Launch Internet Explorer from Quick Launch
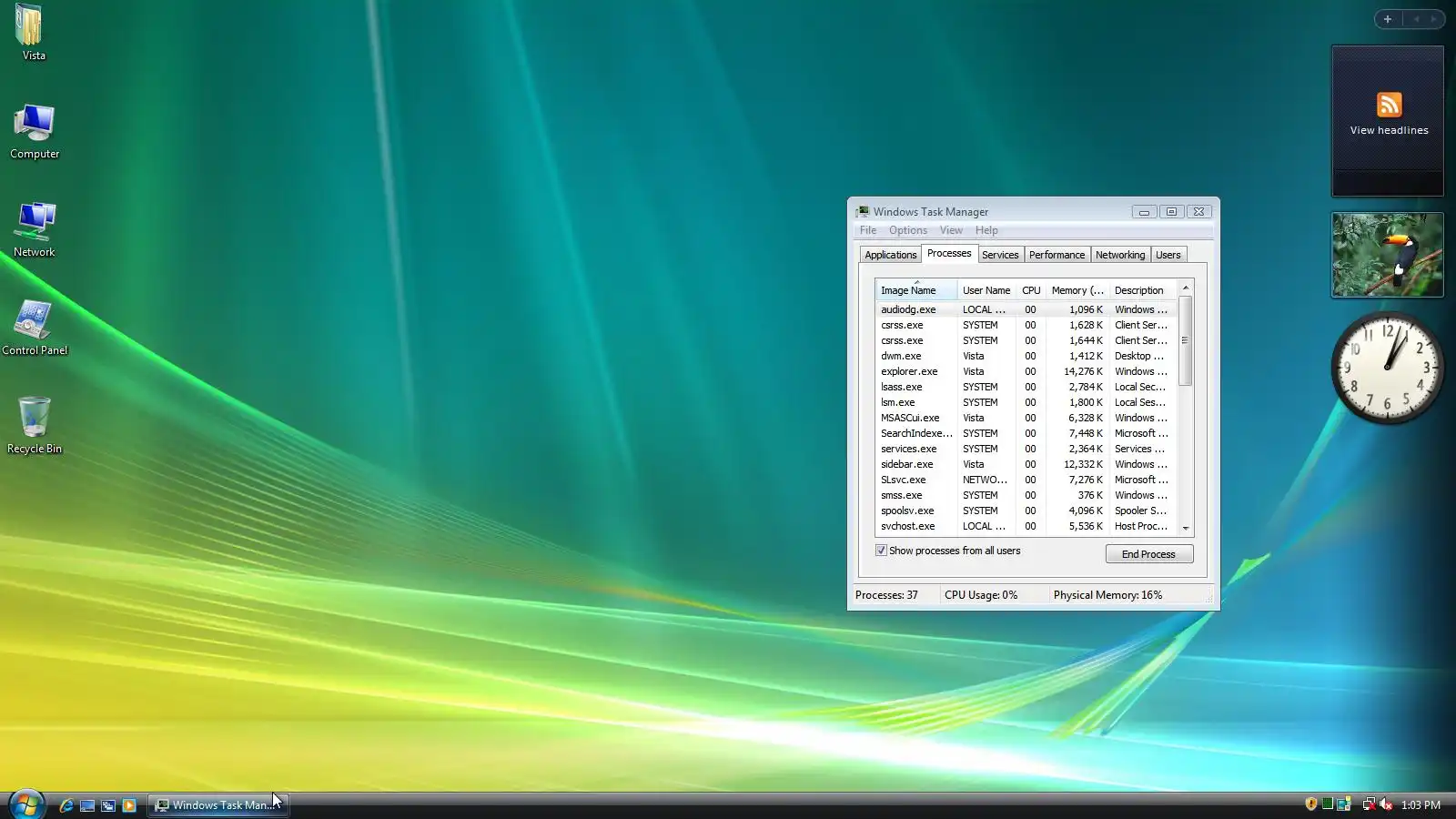The height and width of the screenshot is (819, 1456). pyautogui.click(x=66, y=805)
